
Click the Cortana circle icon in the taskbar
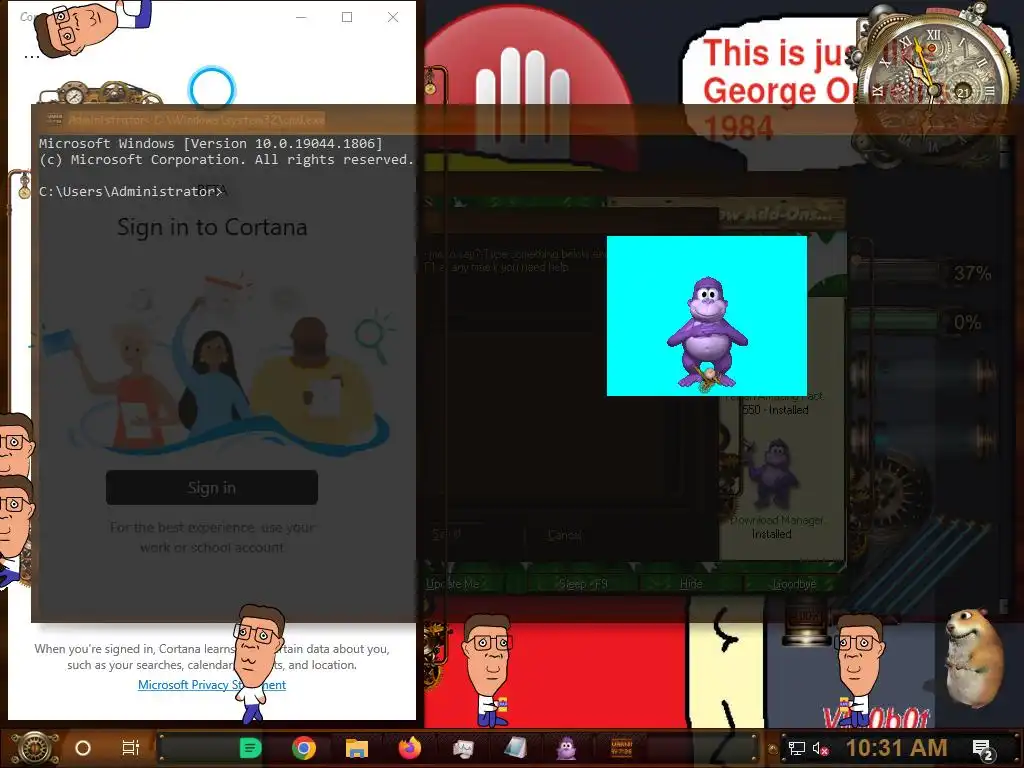[83, 748]
